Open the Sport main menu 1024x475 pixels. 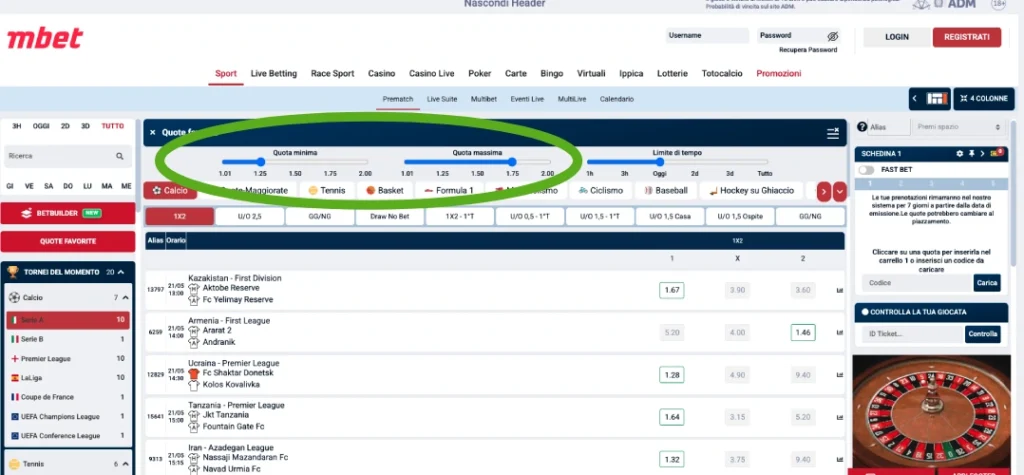pos(226,74)
